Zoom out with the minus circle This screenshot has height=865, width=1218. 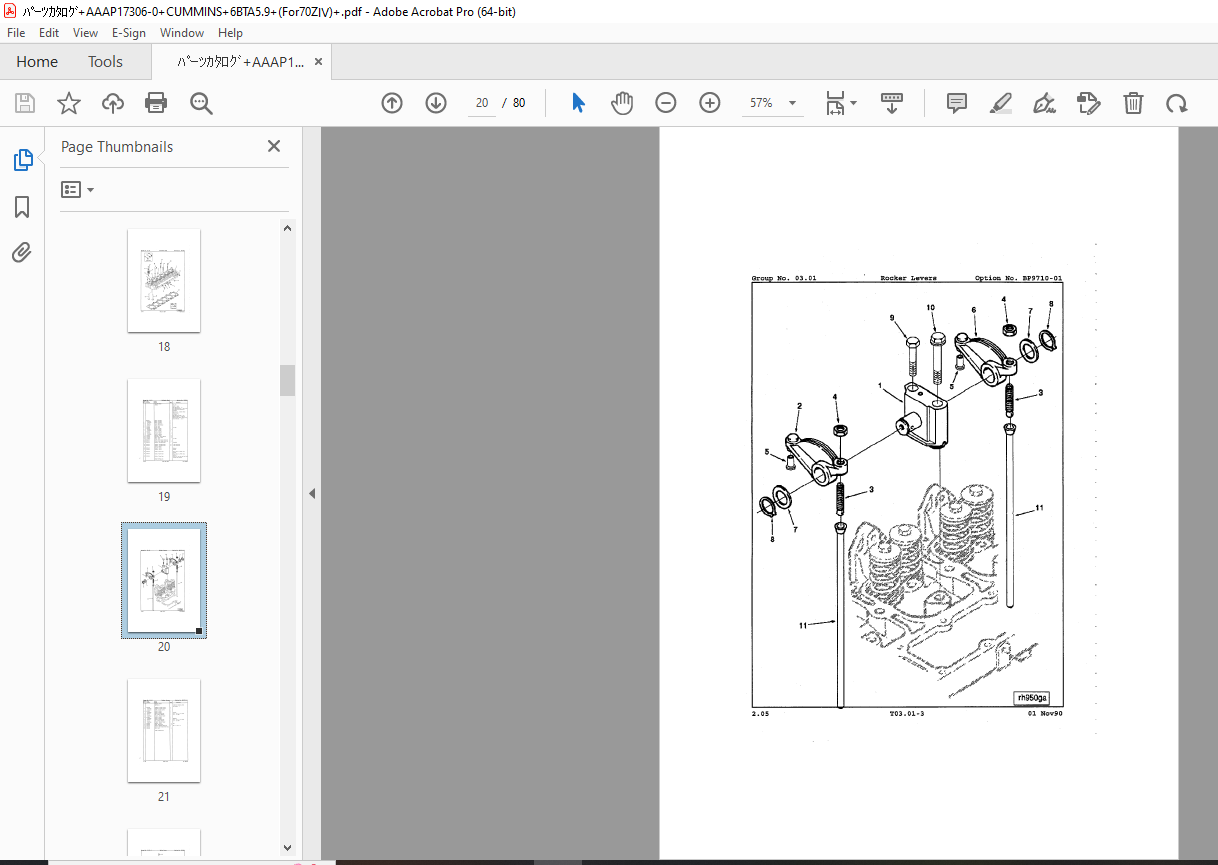point(666,103)
